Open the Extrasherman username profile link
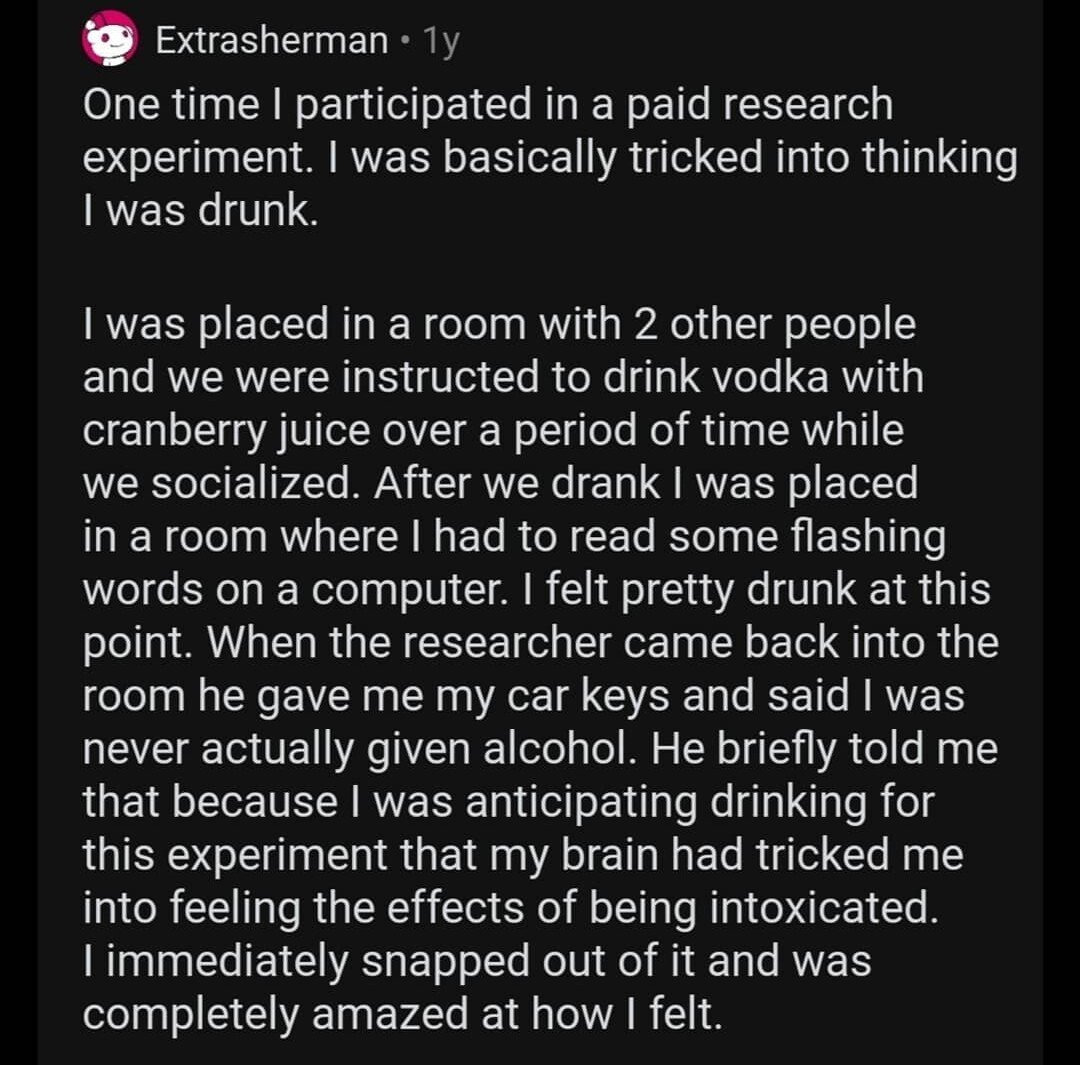 coord(272,41)
